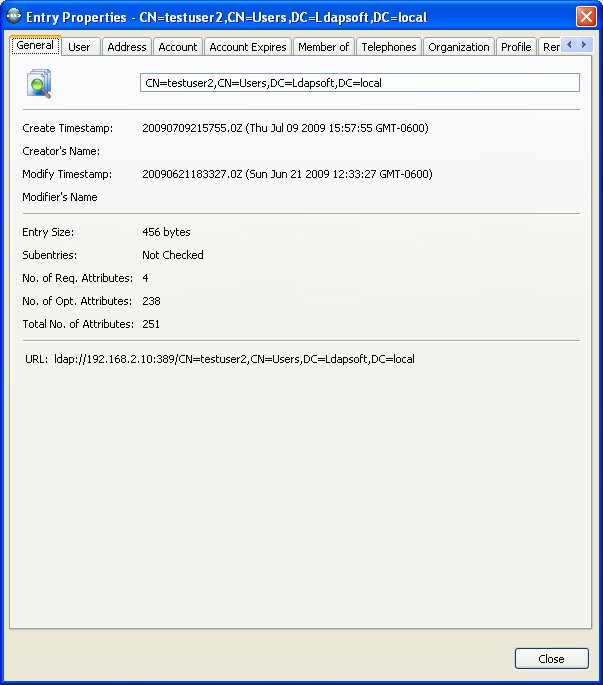Click the partially hidden tab after Profile
This screenshot has height=685, width=603.
[549, 47]
